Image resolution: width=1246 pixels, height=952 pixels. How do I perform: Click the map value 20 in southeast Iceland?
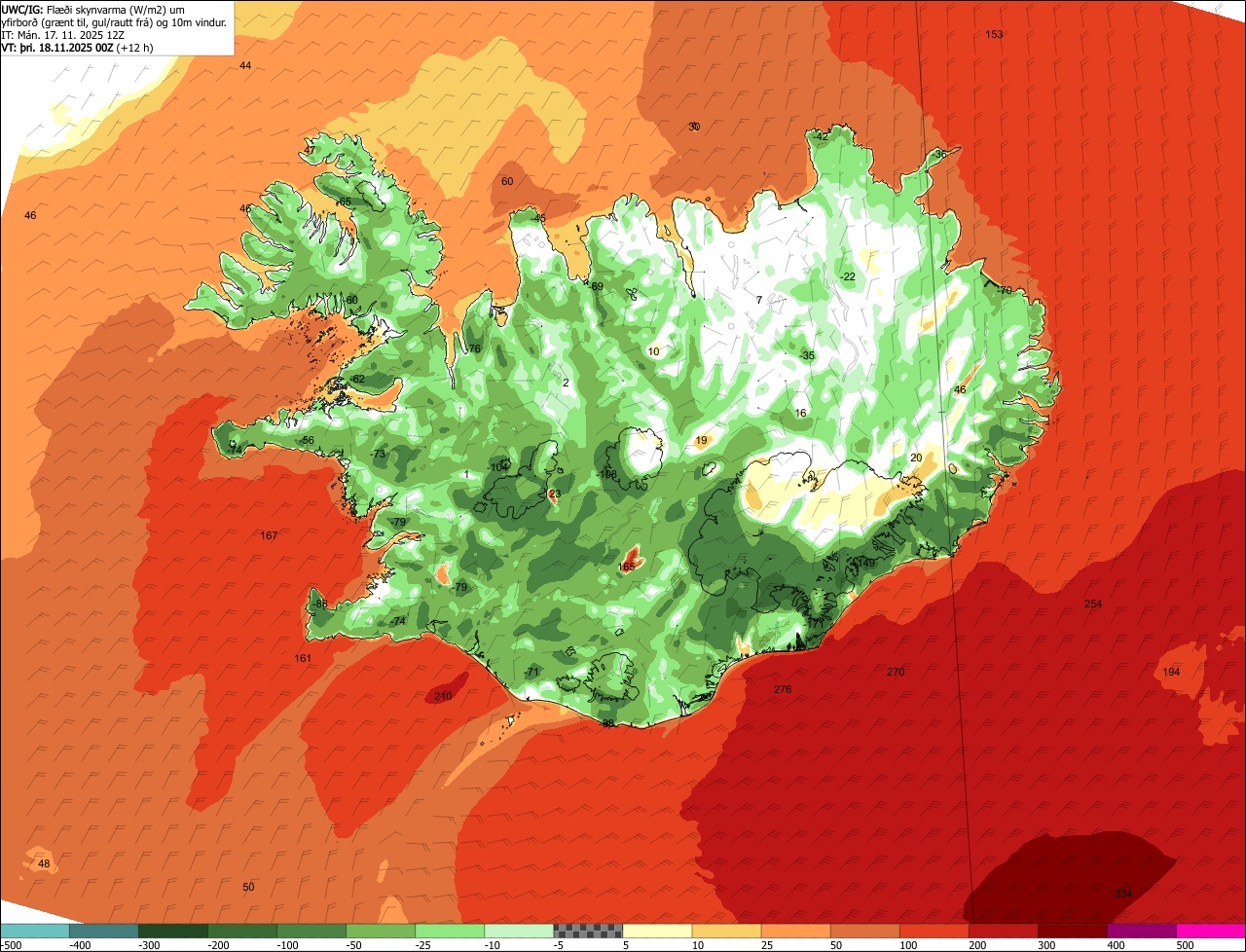tap(916, 458)
